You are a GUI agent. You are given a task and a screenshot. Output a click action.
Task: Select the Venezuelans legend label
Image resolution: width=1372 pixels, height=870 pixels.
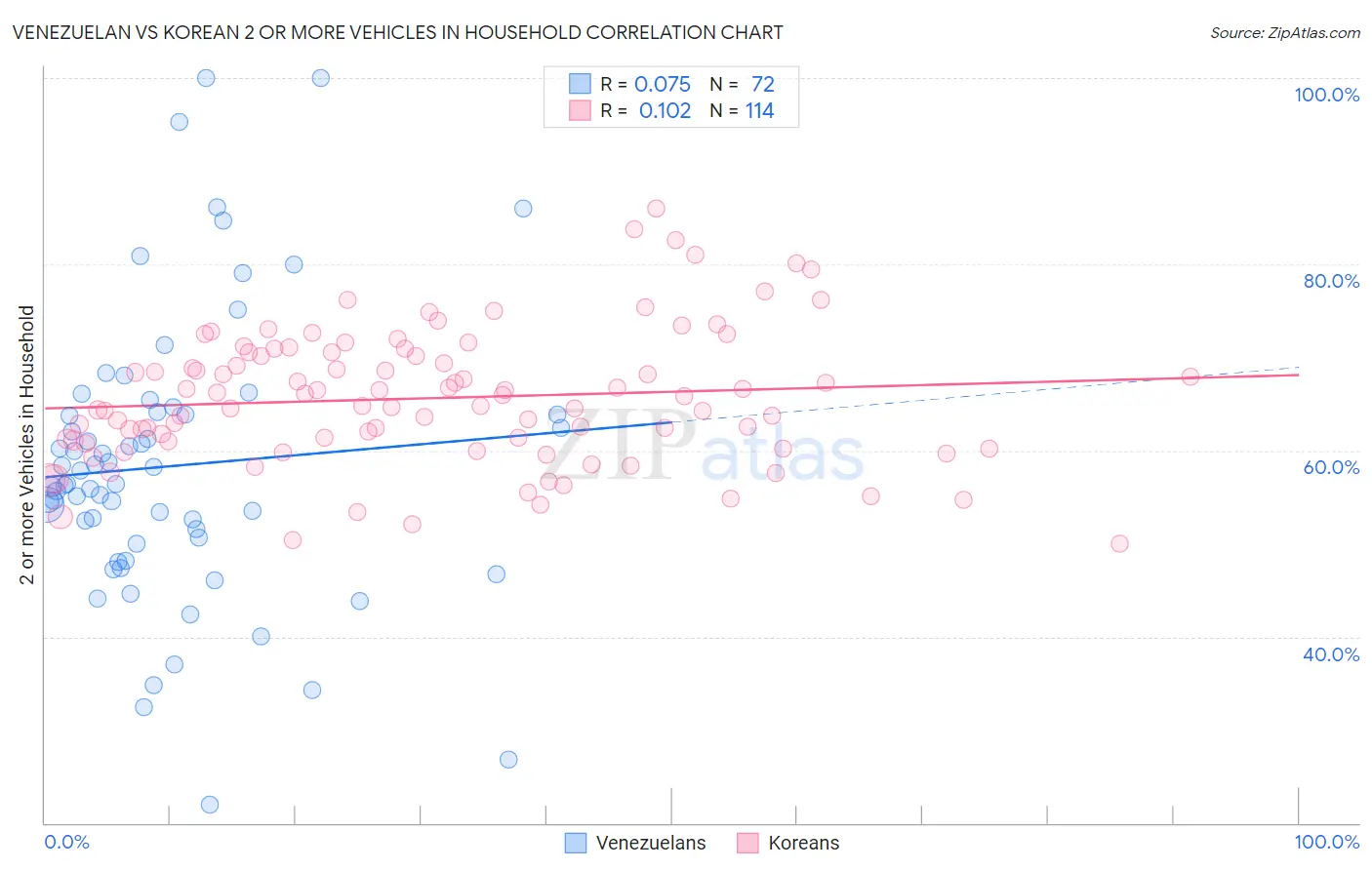[651, 843]
